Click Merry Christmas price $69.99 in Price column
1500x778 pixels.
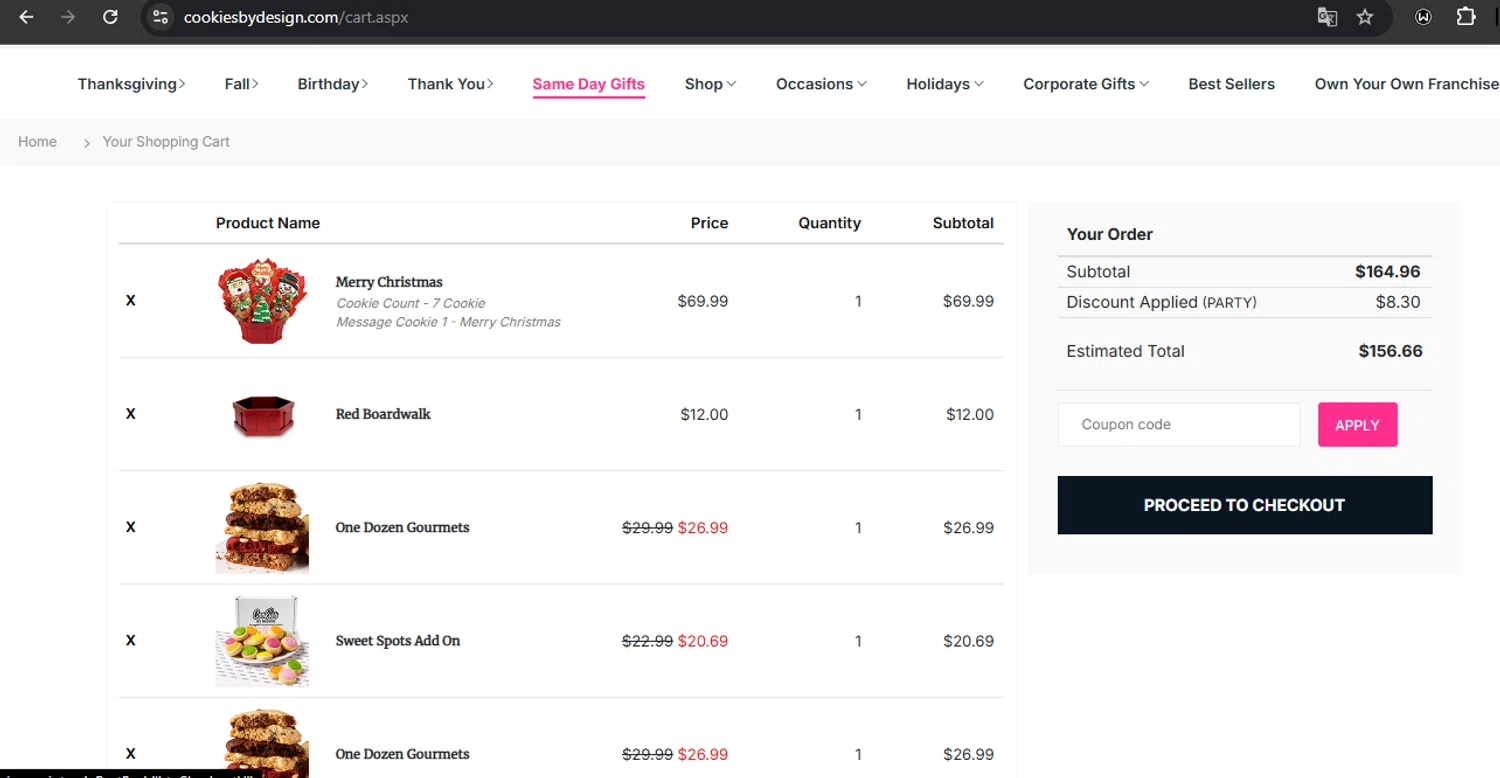coord(702,301)
